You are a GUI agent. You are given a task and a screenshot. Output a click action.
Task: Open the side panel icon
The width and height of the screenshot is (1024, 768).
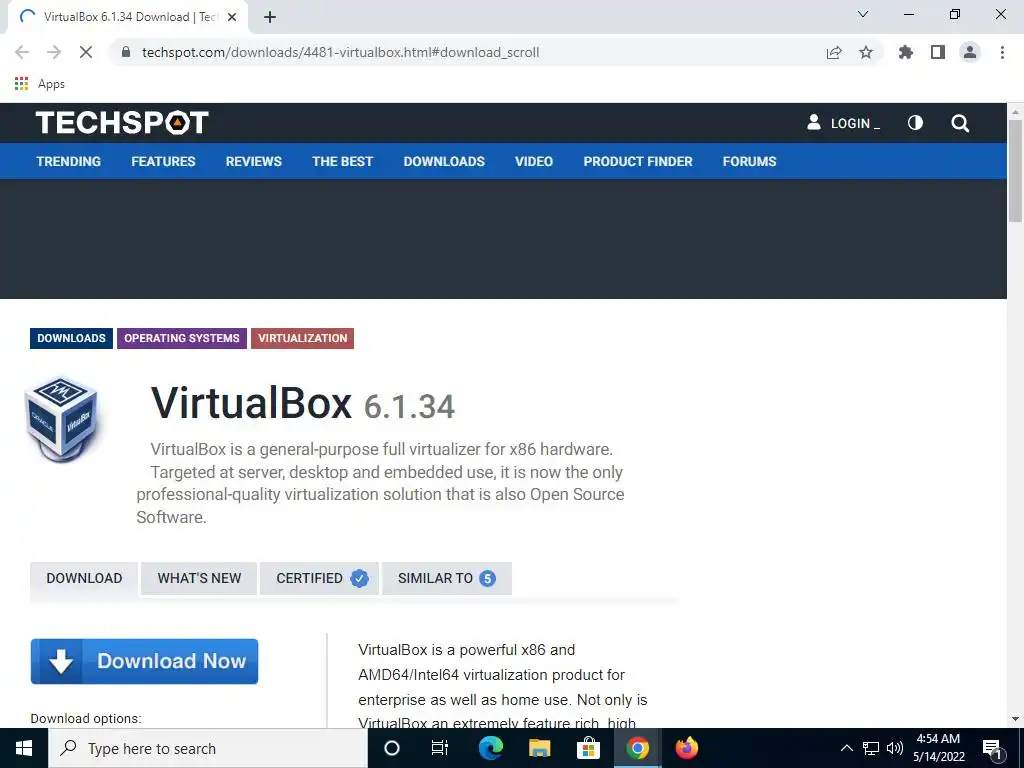[938, 52]
